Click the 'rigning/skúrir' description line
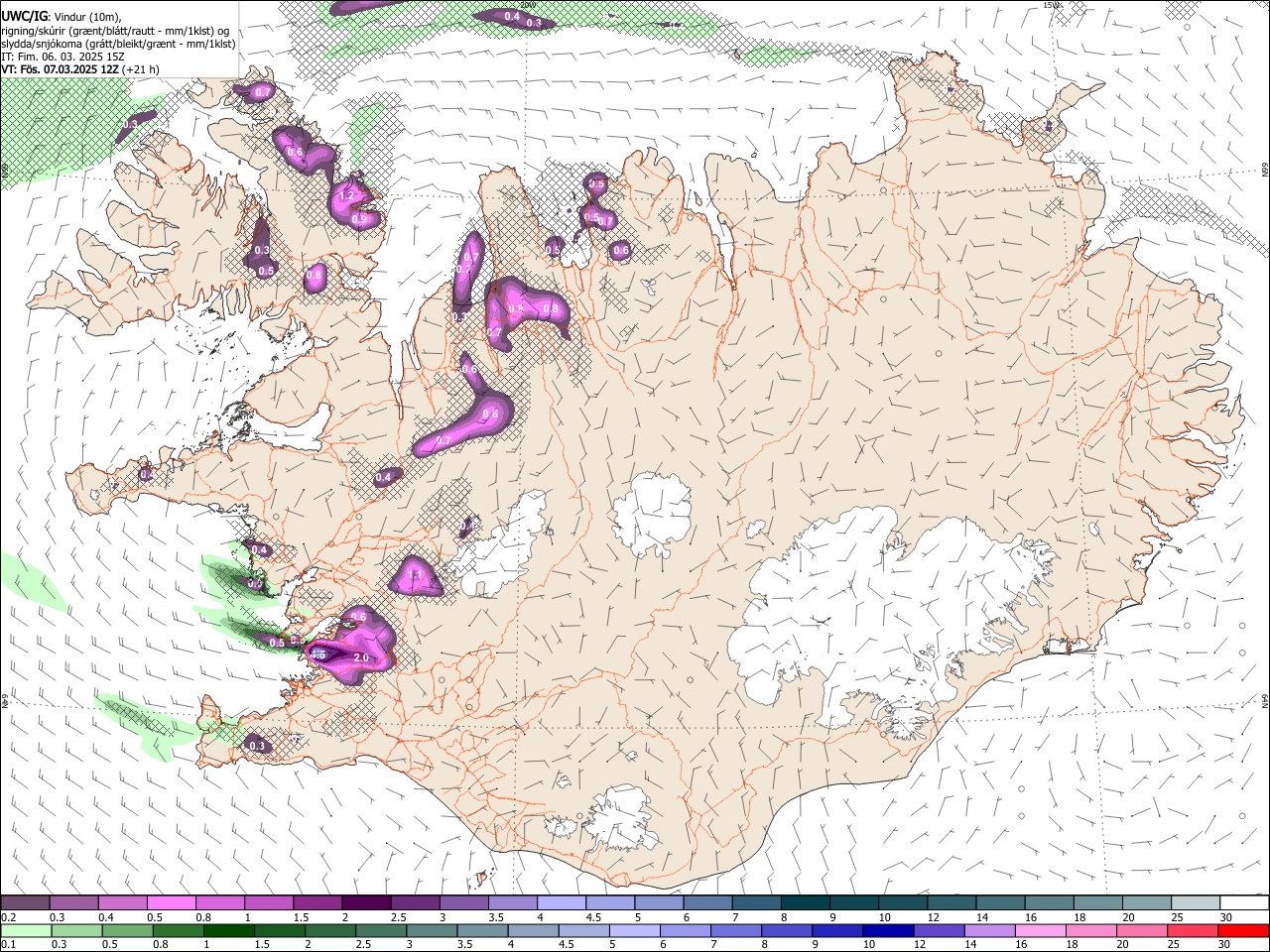 pyautogui.click(x=115, y=31)
